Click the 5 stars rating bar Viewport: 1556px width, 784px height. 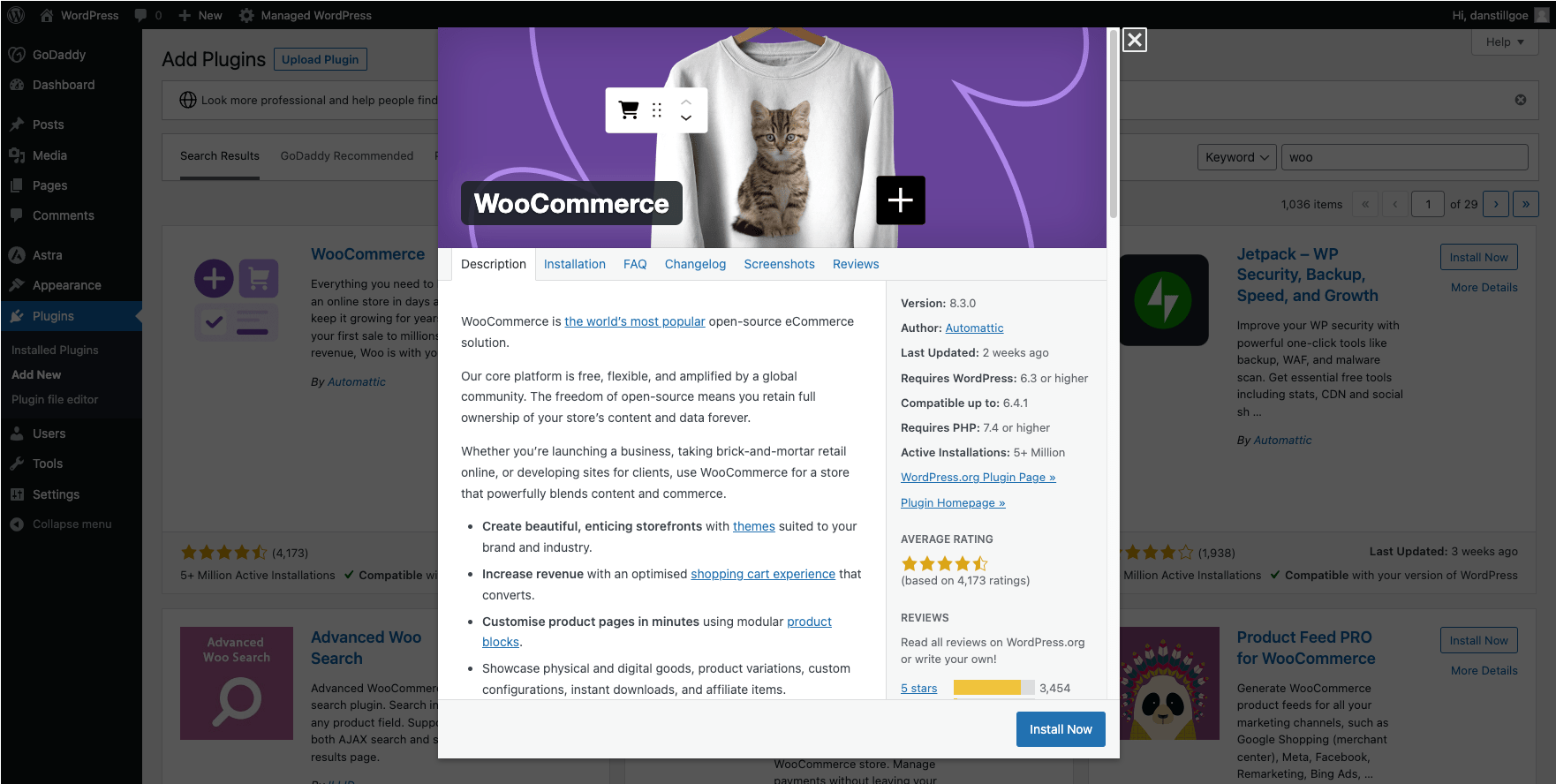pos(993,688)
